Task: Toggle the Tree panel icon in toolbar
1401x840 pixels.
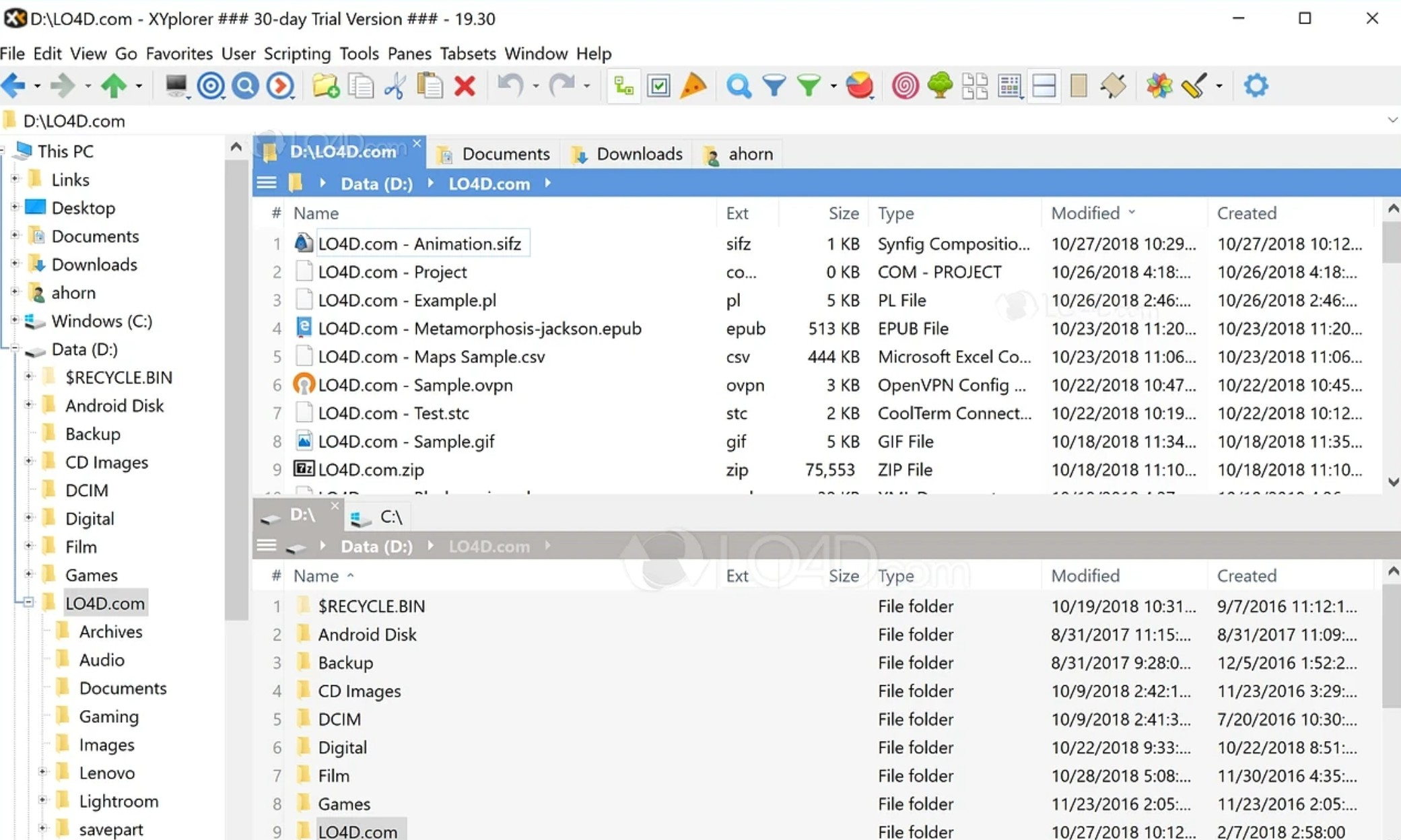Action: click(x=624, y=85)
